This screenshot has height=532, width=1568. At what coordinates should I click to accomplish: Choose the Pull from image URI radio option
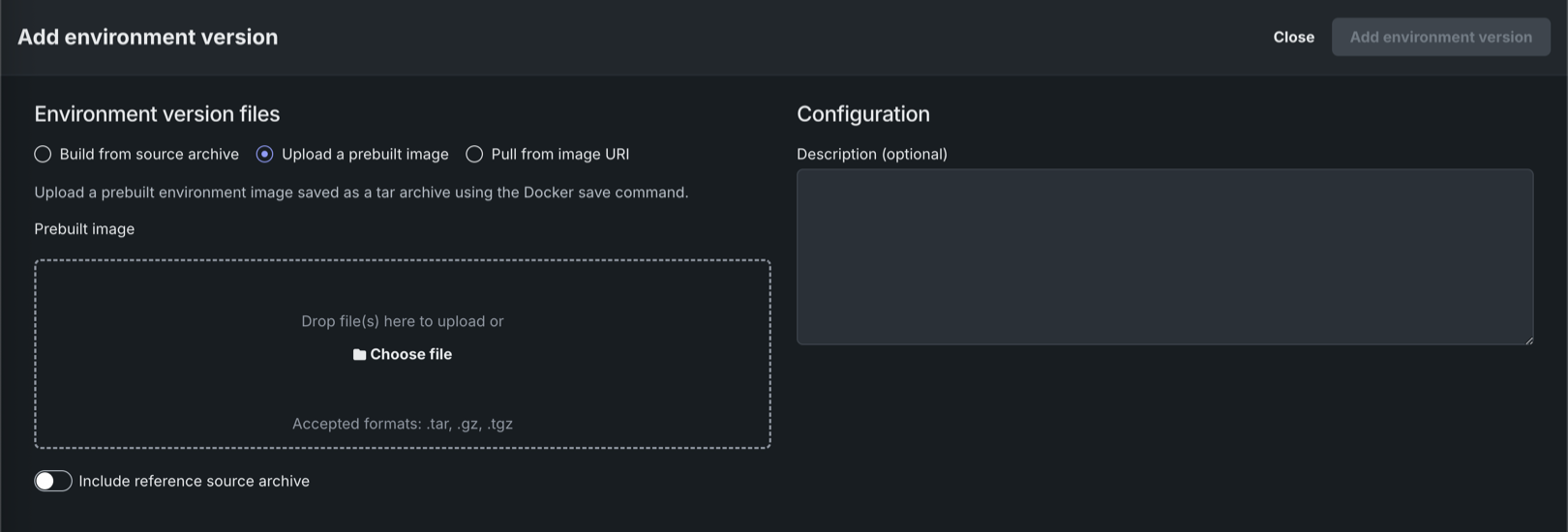point(474,154)
